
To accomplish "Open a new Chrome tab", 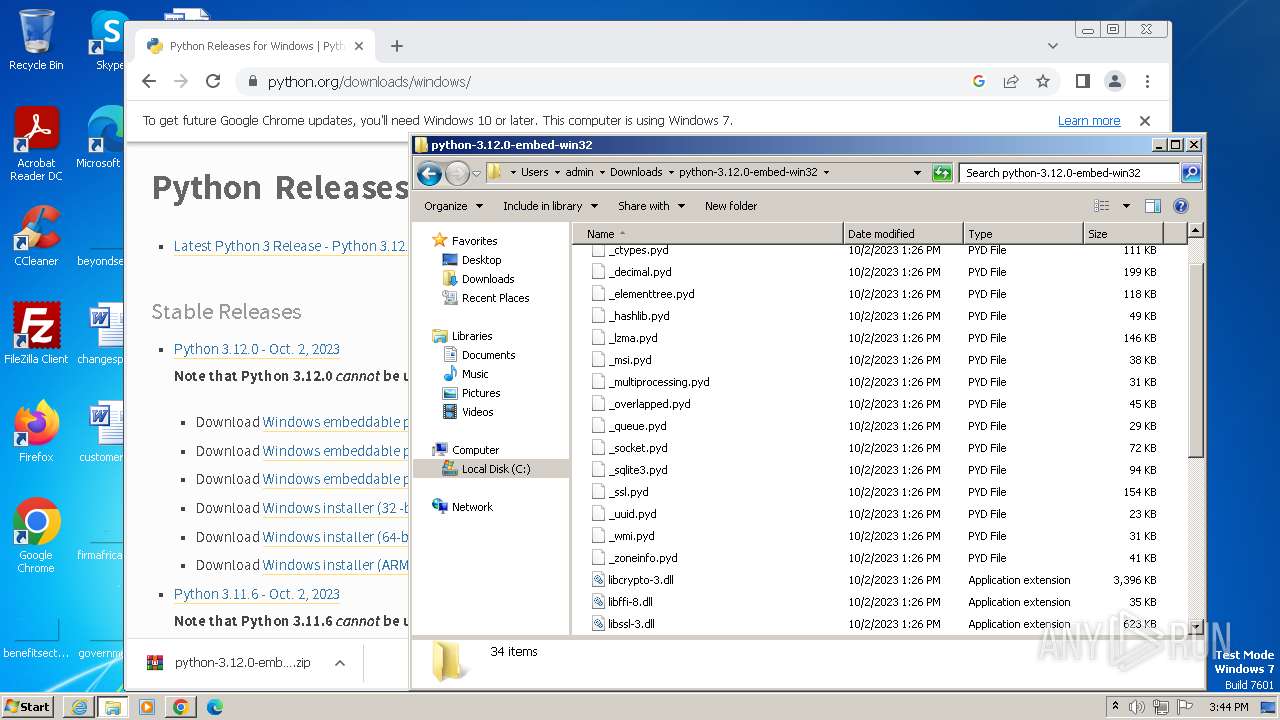I will (x=397, y=46).
